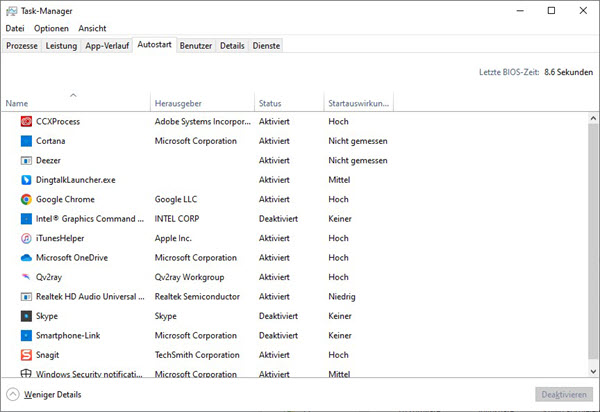The width and height of the screenshot is (600, 412).
Task: Sort by the Herausgeber column header
Action: pos(202,102)
